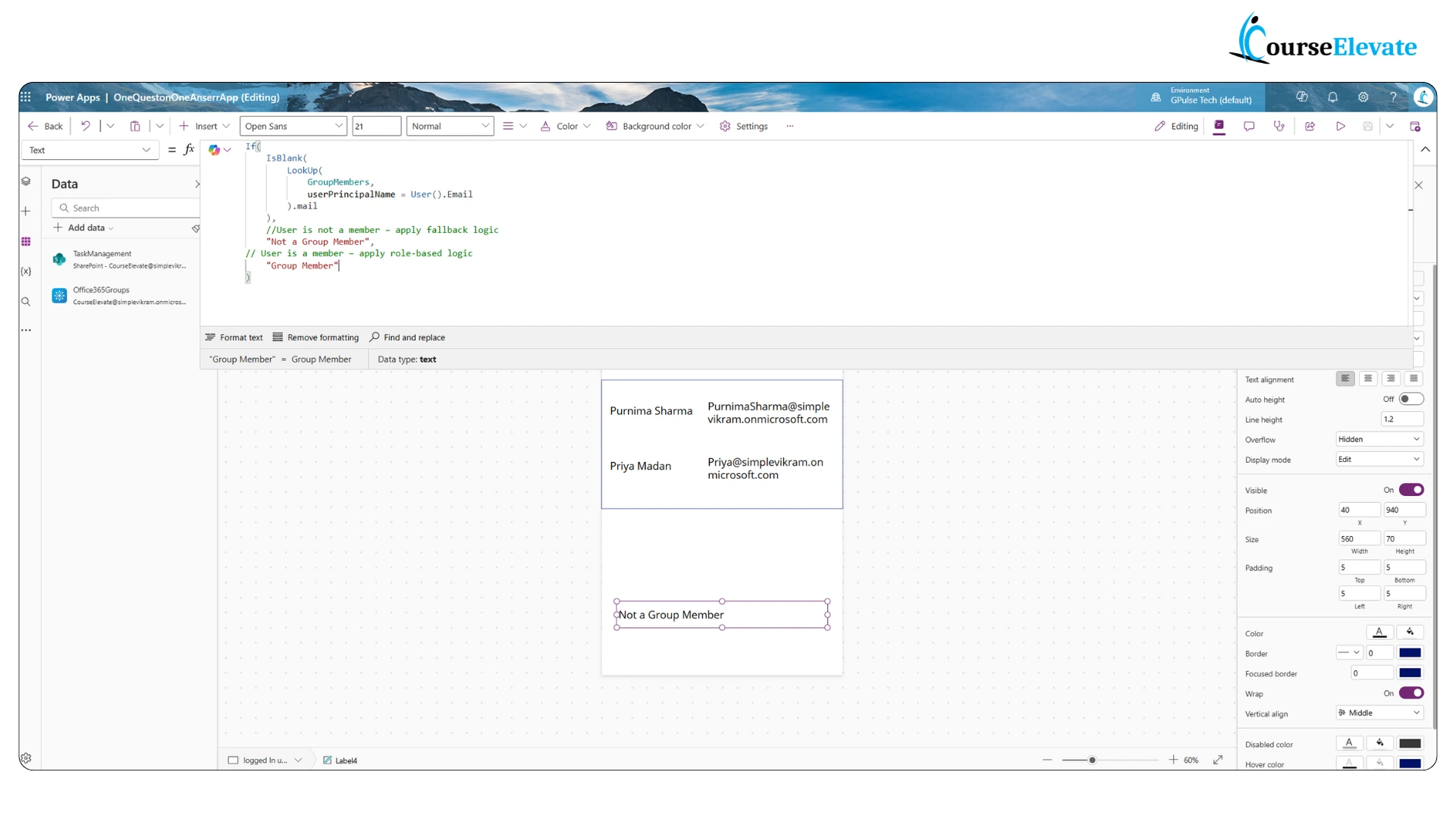Open the Settings menu in toolbar
Screen dimensions: 1456x819
click(743, 126)
